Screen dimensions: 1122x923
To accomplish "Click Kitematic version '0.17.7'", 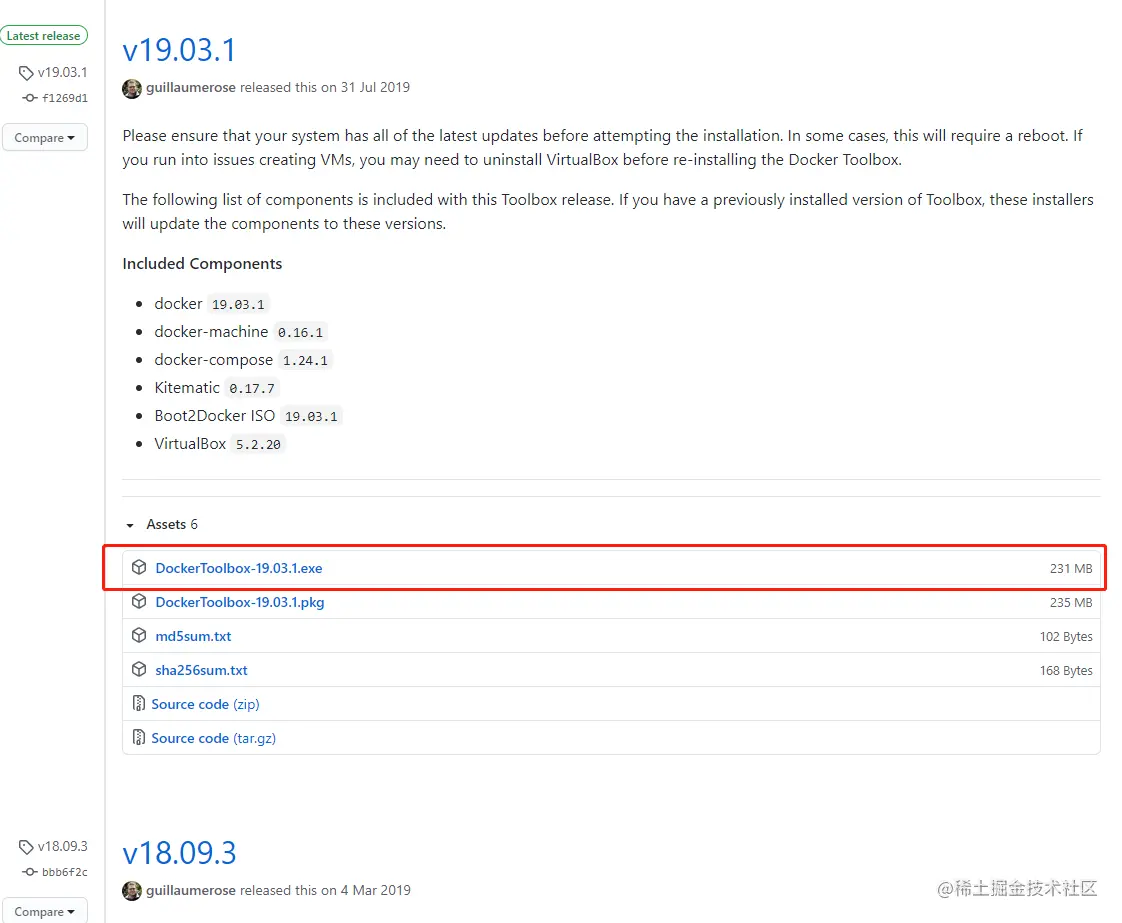I will (x=252, y=388).
